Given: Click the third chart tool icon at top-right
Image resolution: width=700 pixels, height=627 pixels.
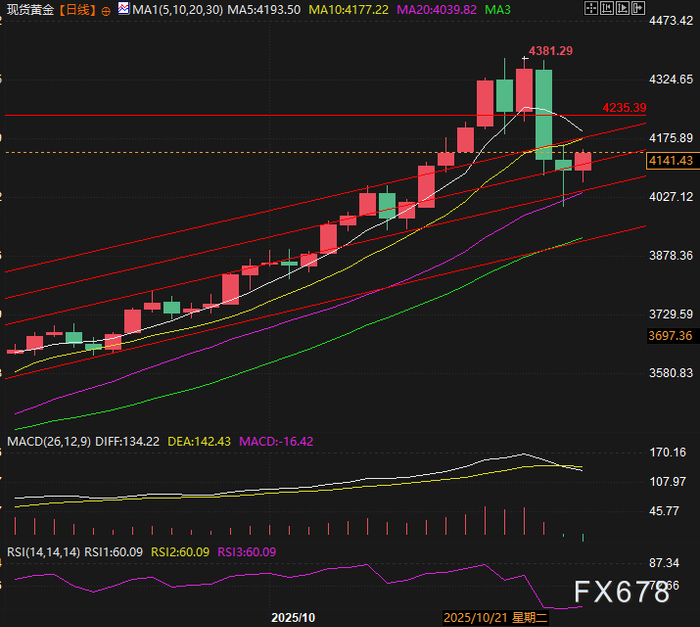Looking at the screenshot, I should 622,8.
